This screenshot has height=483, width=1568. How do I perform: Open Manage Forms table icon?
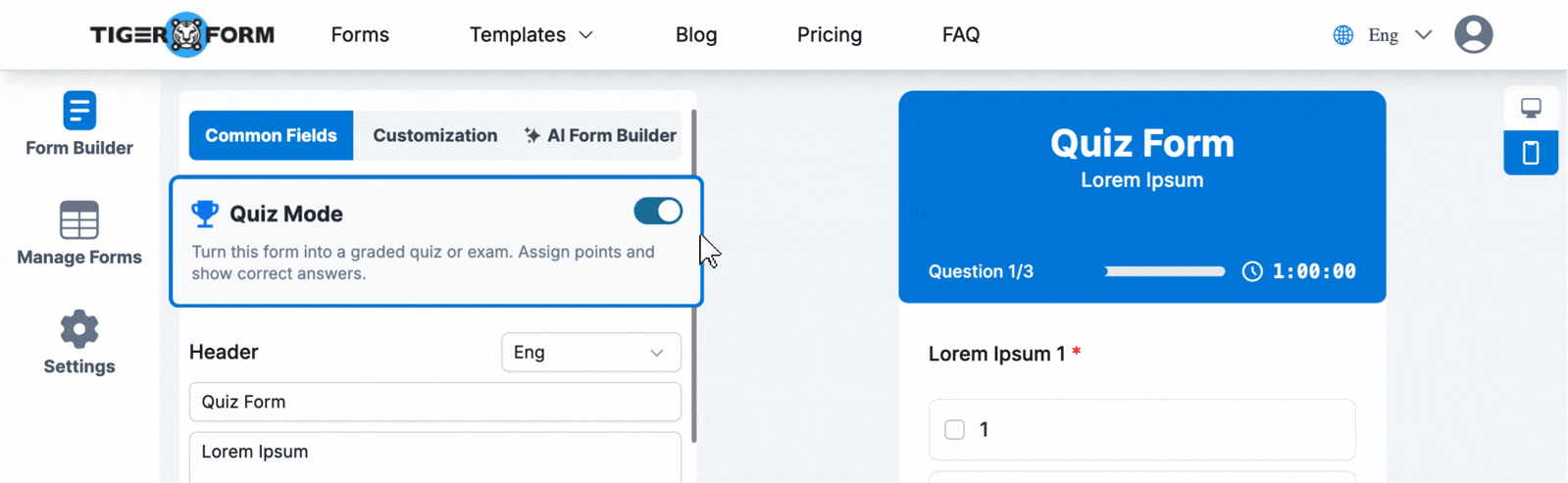coord(79,220)
